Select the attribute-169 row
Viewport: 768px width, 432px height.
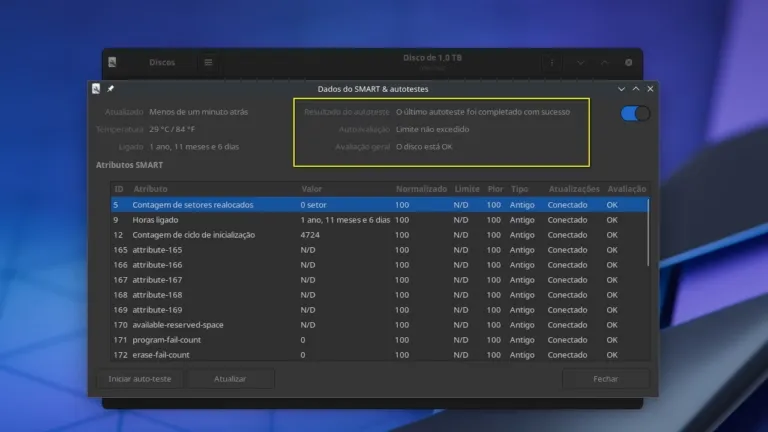(x=379, y=310)
